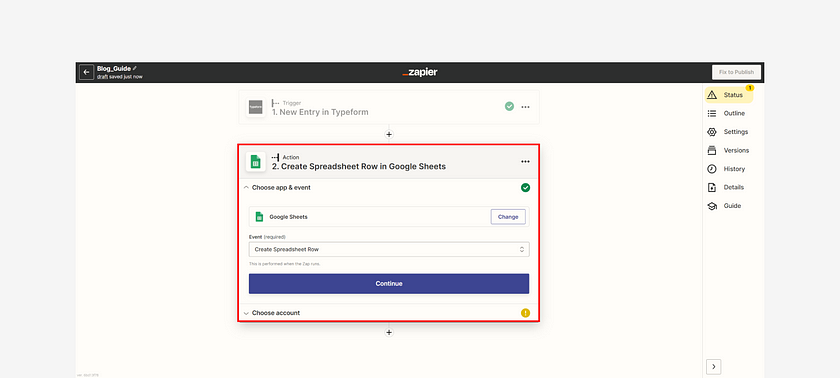The image size is (840, 378).
Task: Click the Change app button
Action: 508,217
